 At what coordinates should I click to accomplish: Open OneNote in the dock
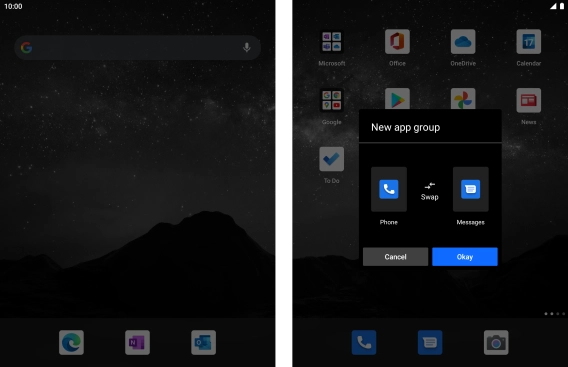[x=137, y=342]
